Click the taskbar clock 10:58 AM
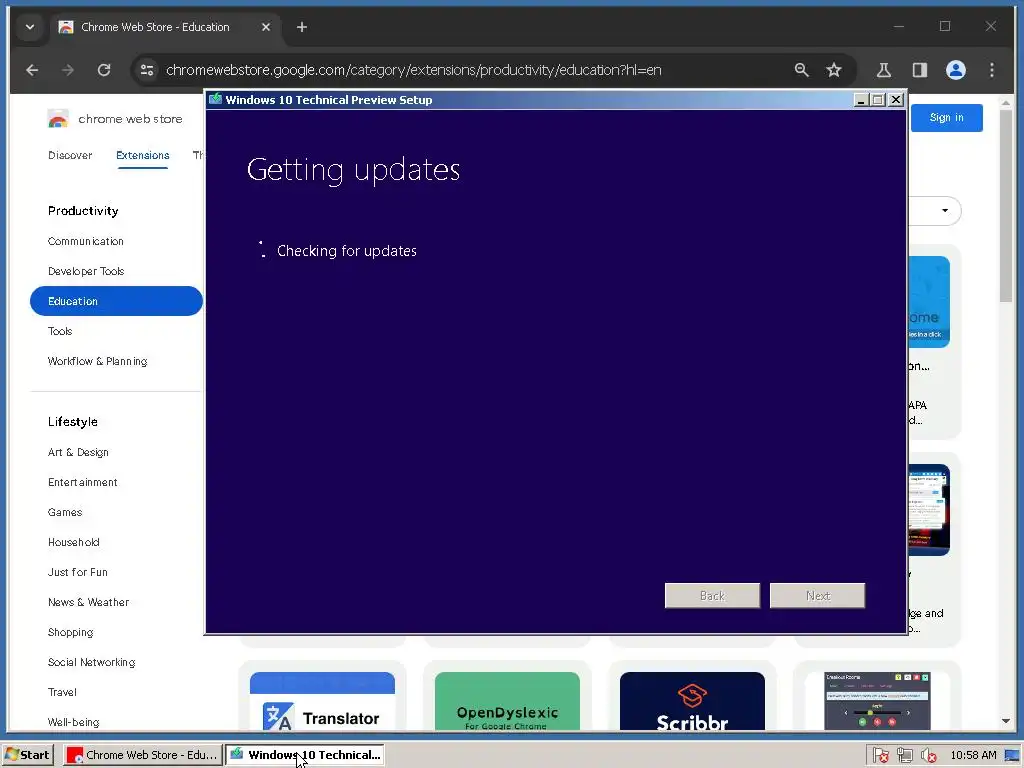1024x768 pixels. (973, 755)
